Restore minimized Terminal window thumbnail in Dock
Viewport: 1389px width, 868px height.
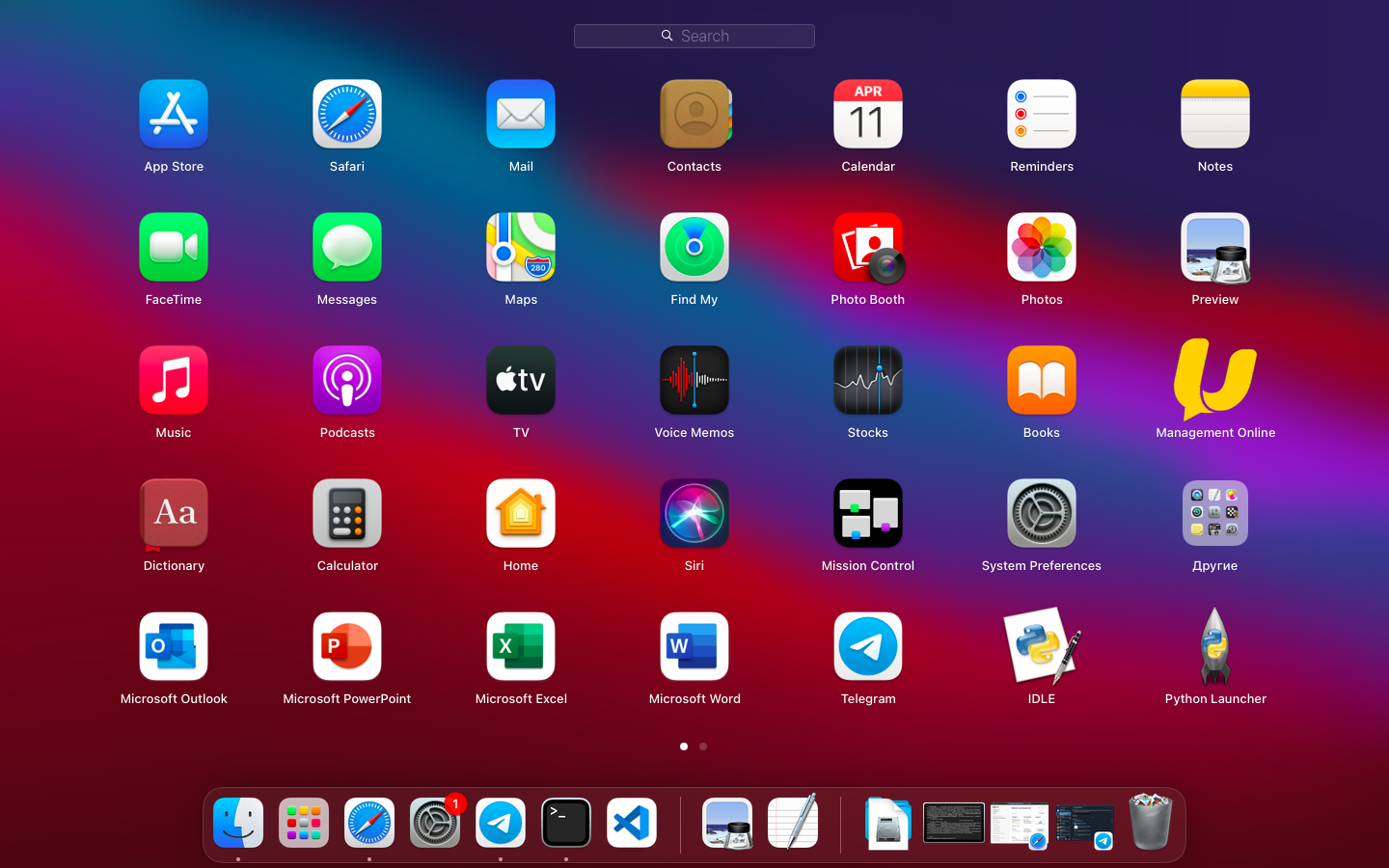click(954, 823)
